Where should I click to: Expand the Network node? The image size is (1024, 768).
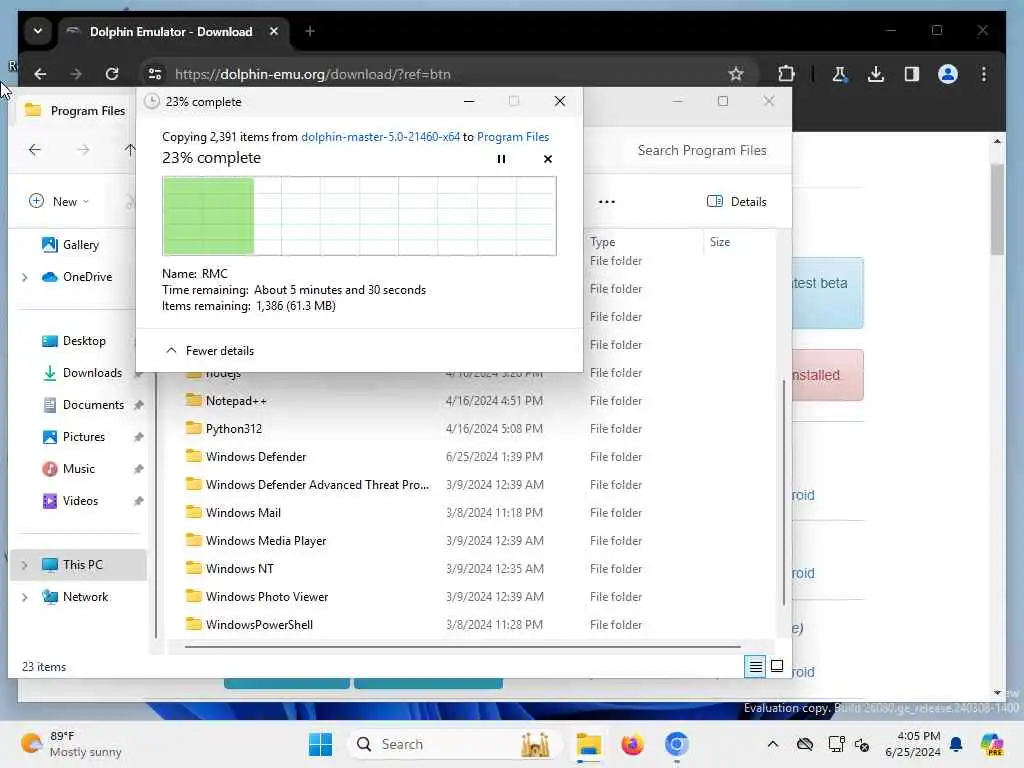pos(25,597)
